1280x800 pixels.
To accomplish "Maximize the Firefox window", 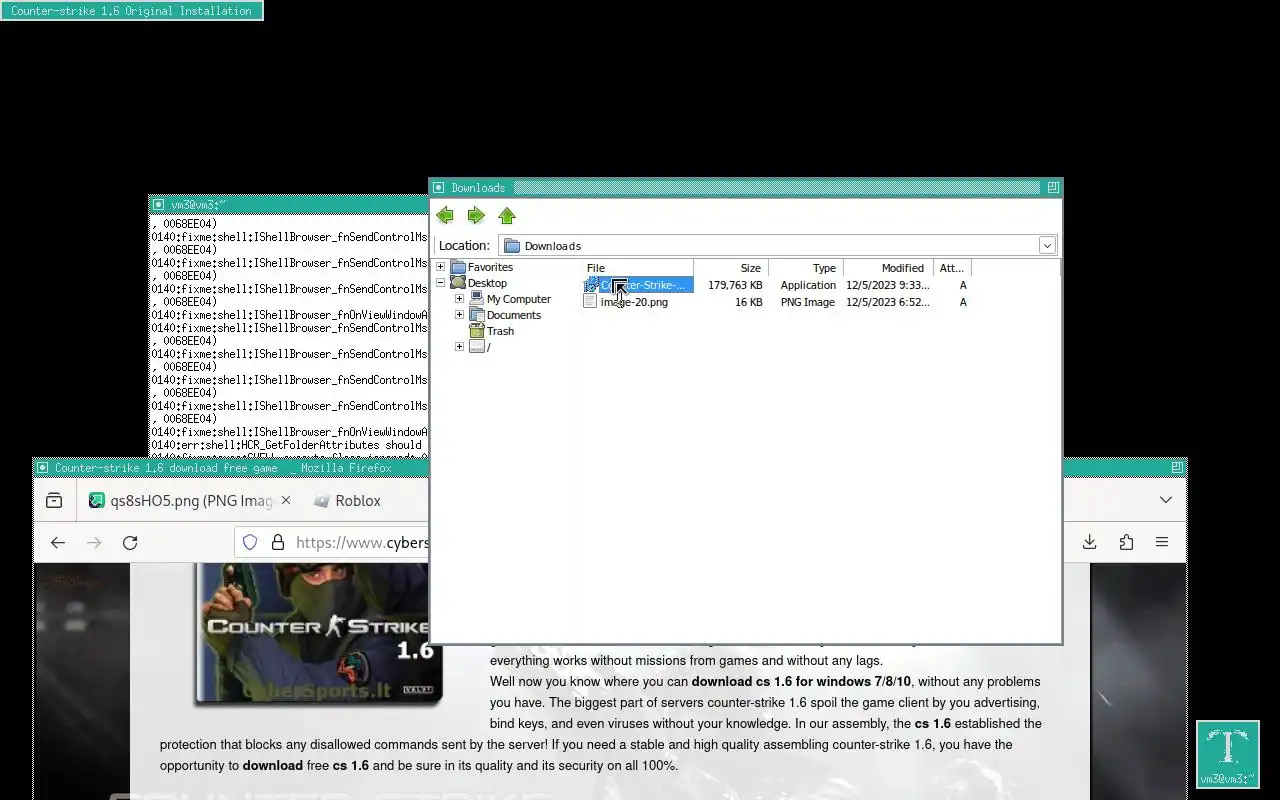I will 1178,468.
